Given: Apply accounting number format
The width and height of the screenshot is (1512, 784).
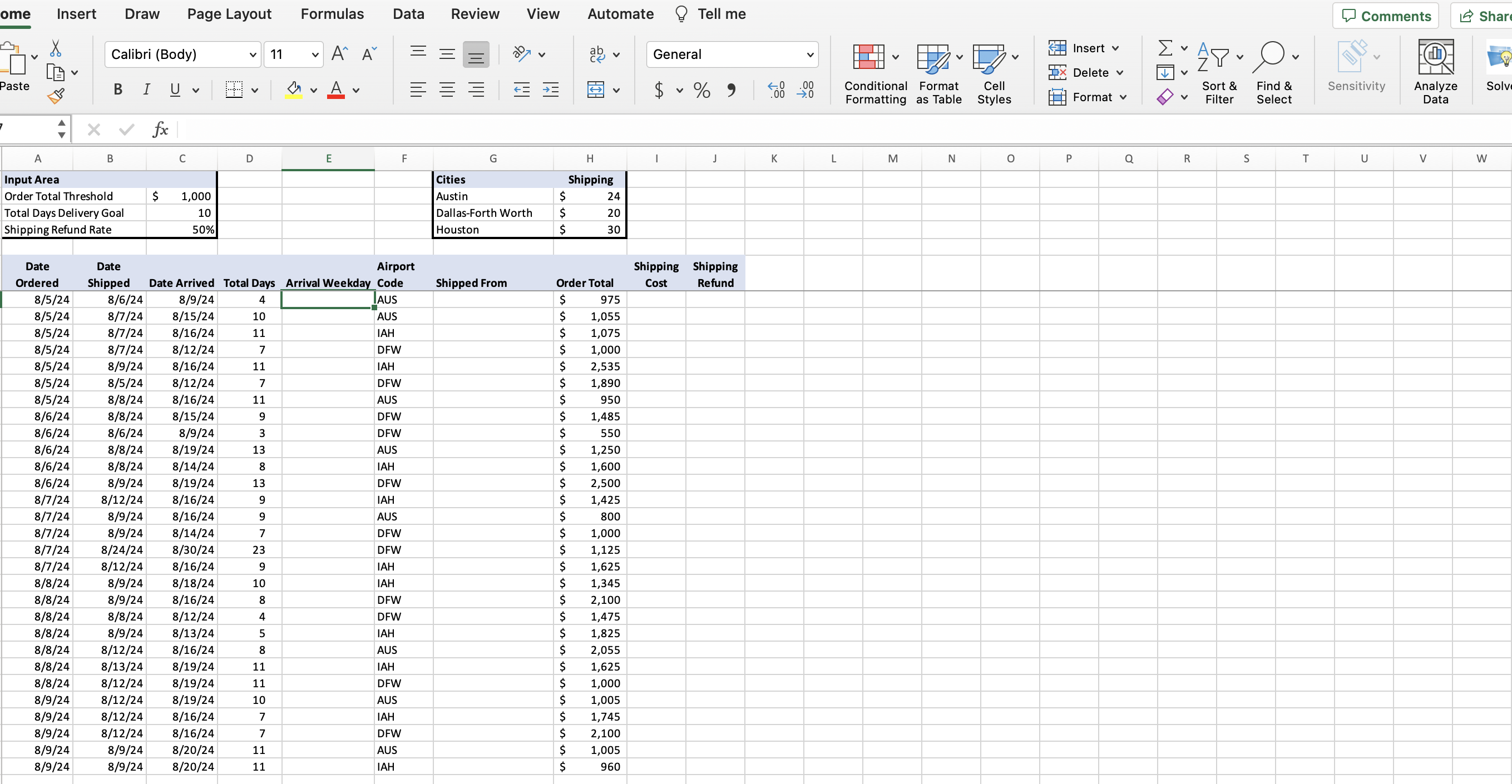Looking at the screenshot, I should tap(660, 91).
